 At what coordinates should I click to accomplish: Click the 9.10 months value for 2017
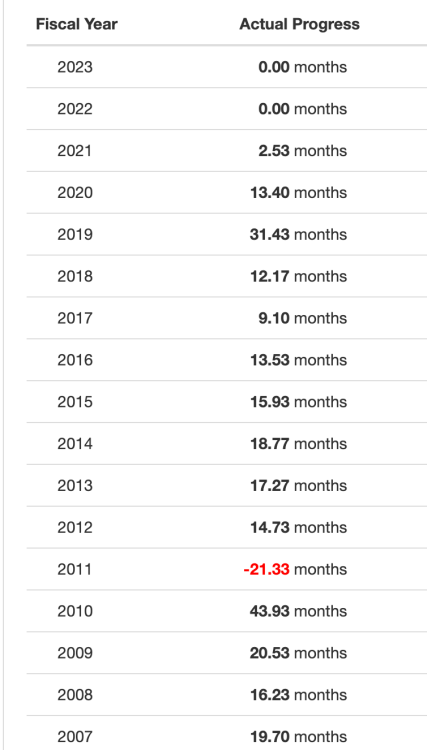pos(302,318)
